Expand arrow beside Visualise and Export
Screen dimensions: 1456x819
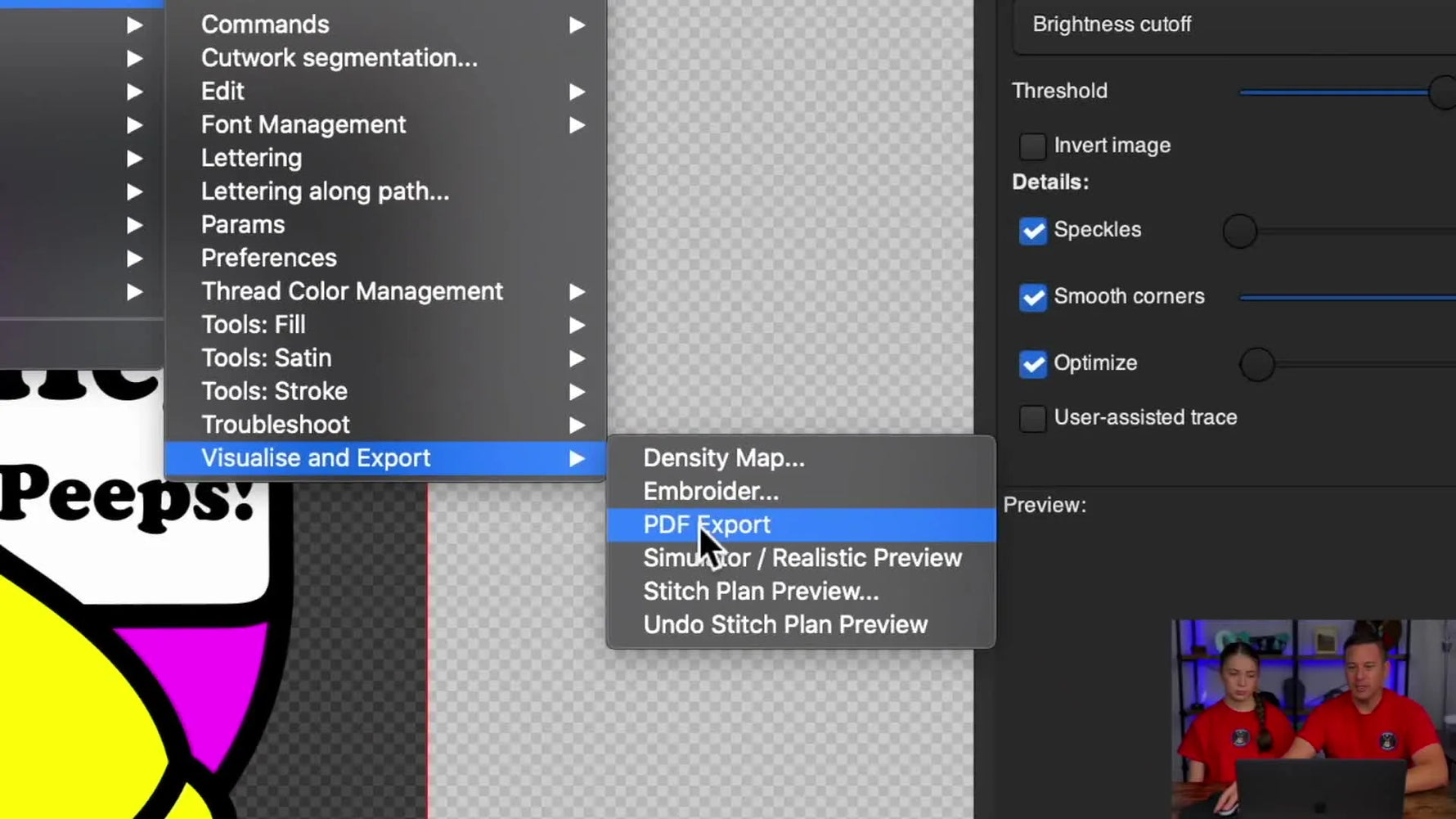(x=577, y=459)
